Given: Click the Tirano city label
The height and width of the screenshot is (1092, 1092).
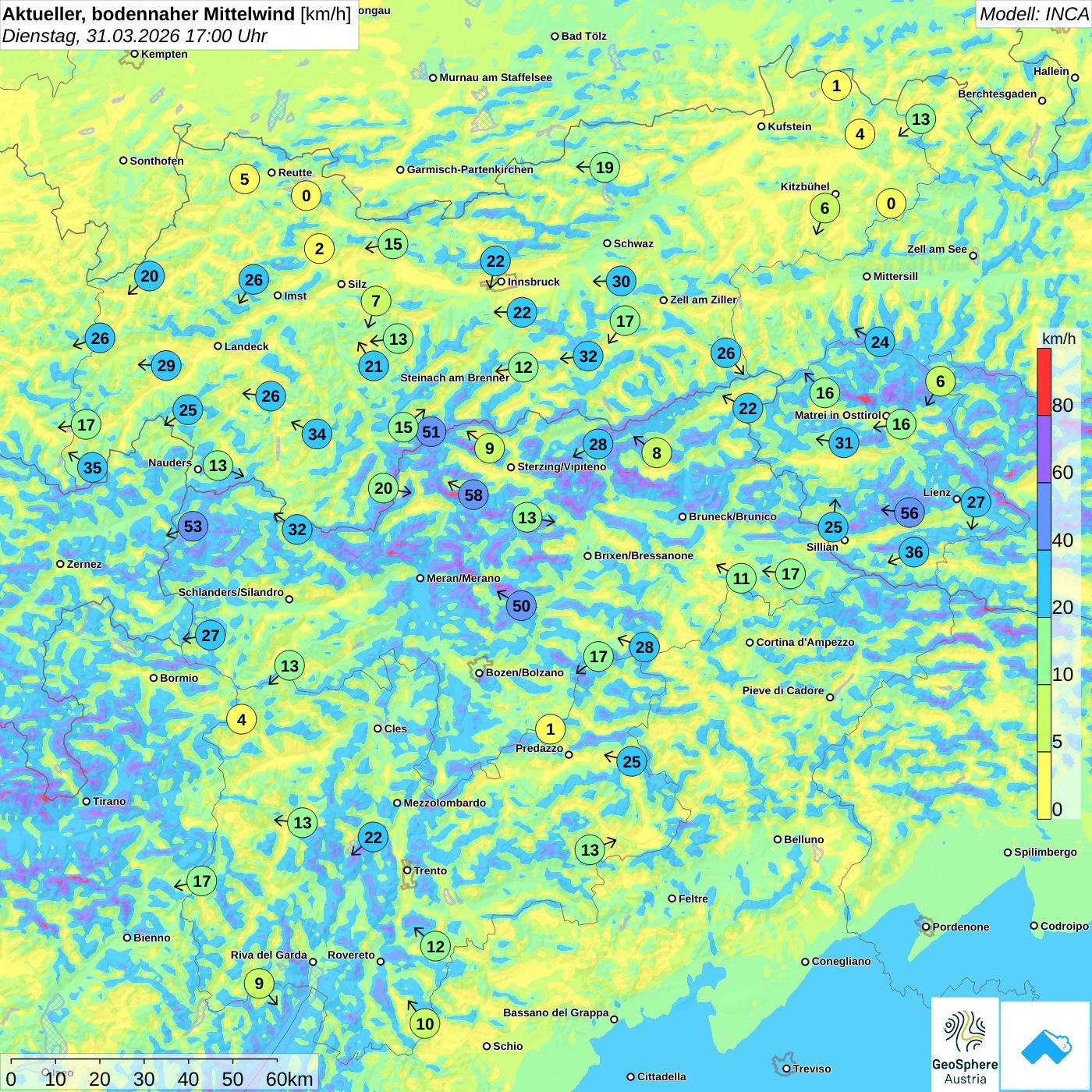Looking at the screenshot, I should (109, 801).
